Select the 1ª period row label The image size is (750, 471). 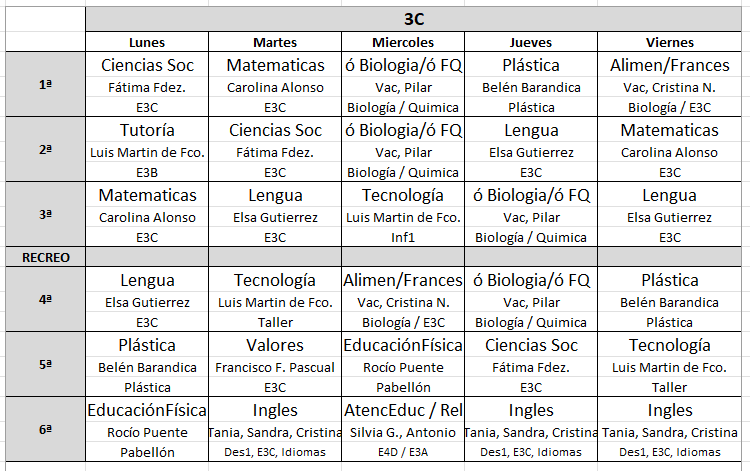point(45,85)
